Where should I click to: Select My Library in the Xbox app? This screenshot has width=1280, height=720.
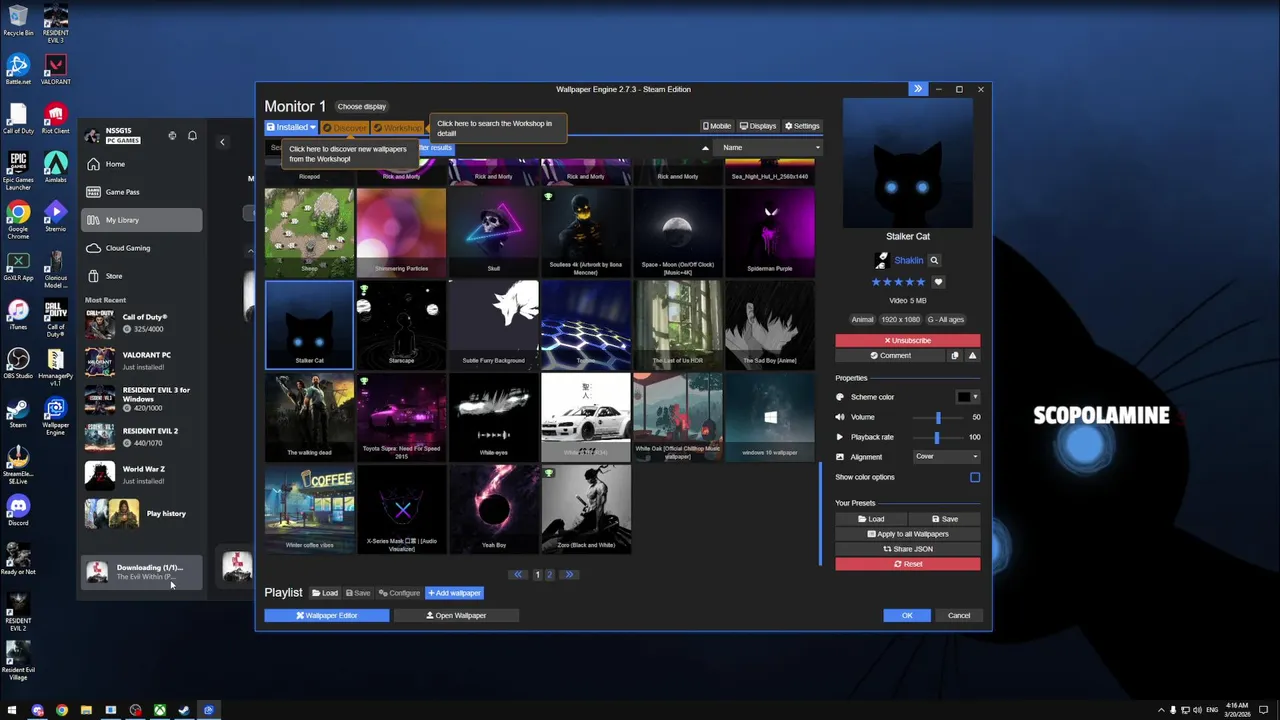click(142, 220)
